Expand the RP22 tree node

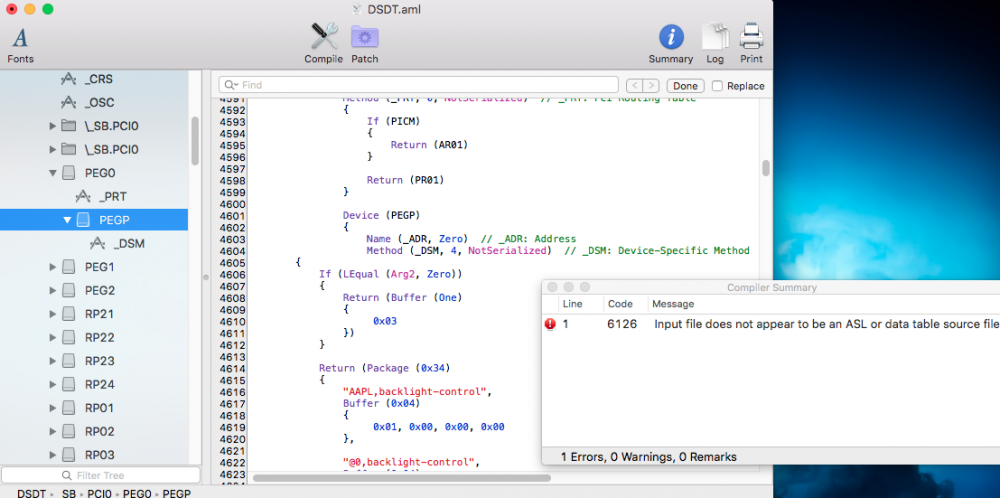pos(53,337)
